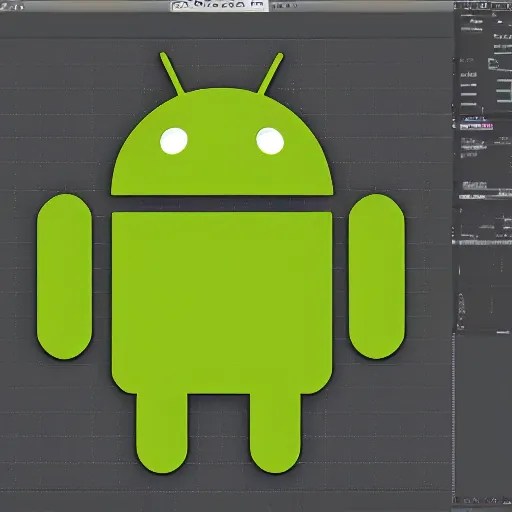Click the pink highlighted row in right panel

point(477,126)
